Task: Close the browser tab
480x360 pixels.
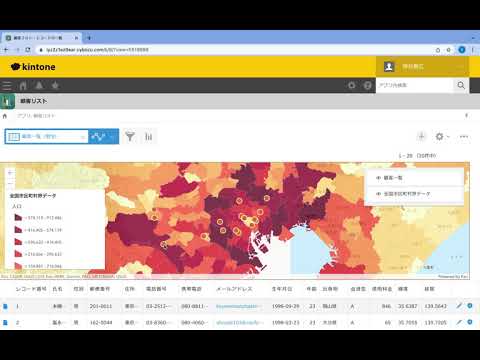Action: (x=76, y=38)
